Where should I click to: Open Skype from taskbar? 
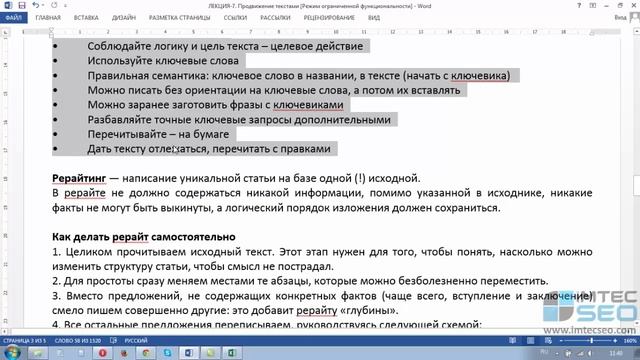167,353
